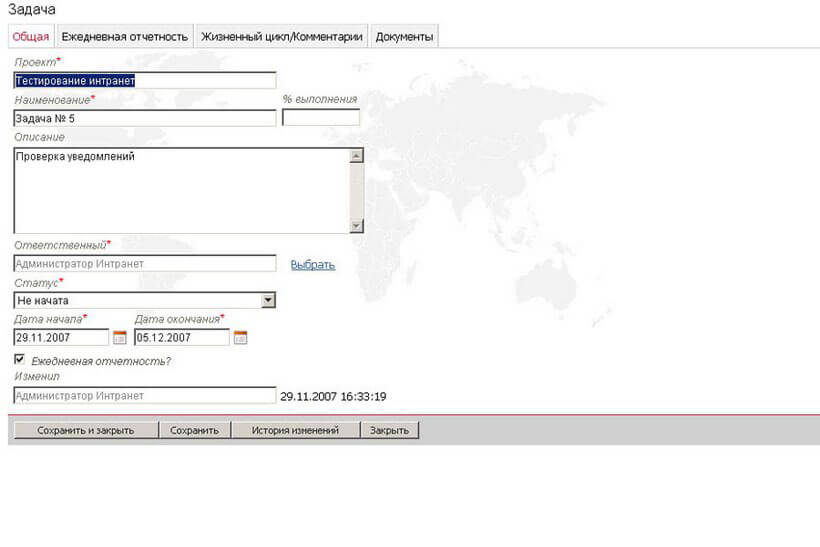Click the Закрыть button
820x547 pixels.
pyautogui.click(x=389, y=431)
